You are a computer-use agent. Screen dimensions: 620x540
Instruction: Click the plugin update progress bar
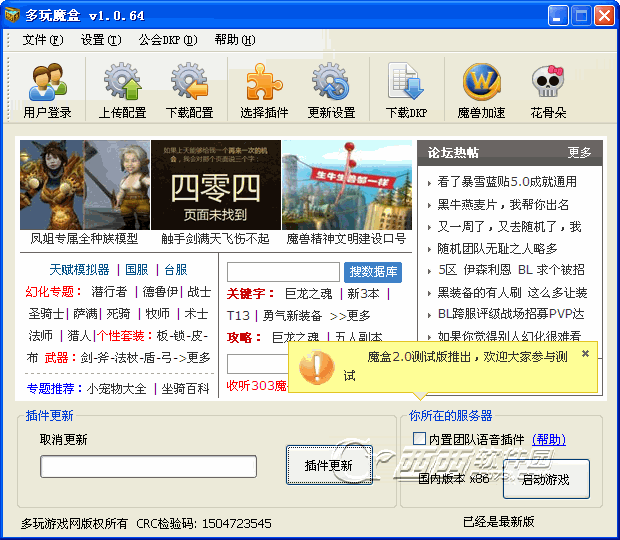coord(148,466)
